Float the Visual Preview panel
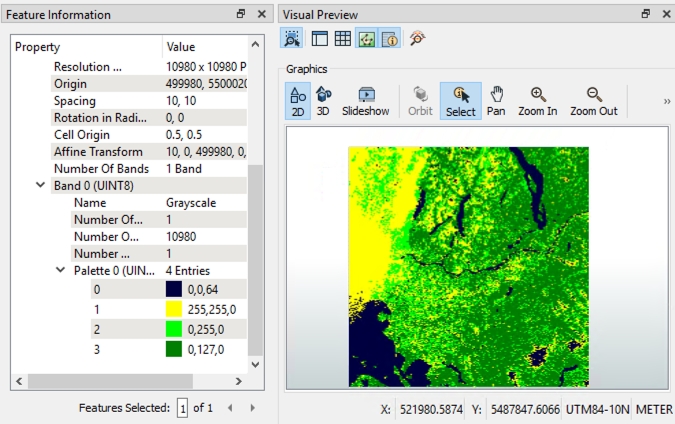 [x=646, y=14]
